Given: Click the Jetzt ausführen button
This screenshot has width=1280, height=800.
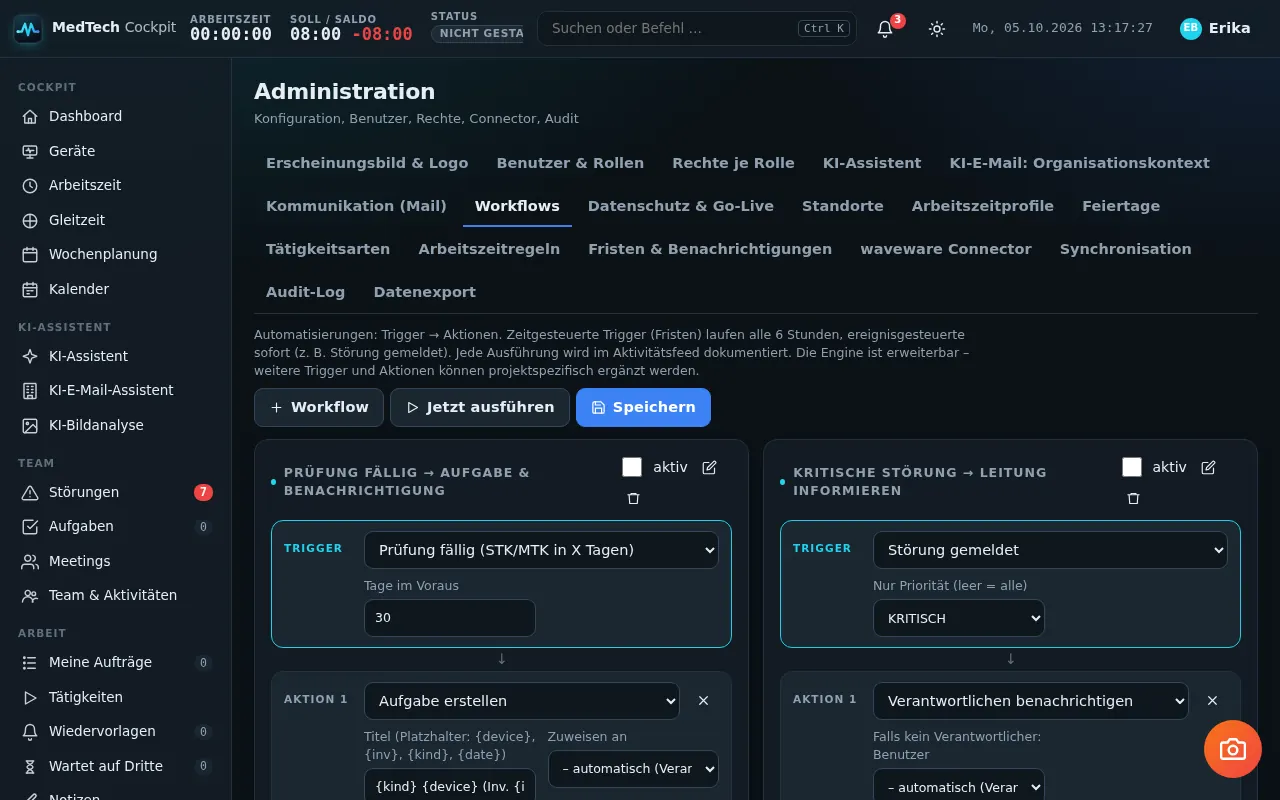Looking at the screenshot, I should [x=480, y=407].
